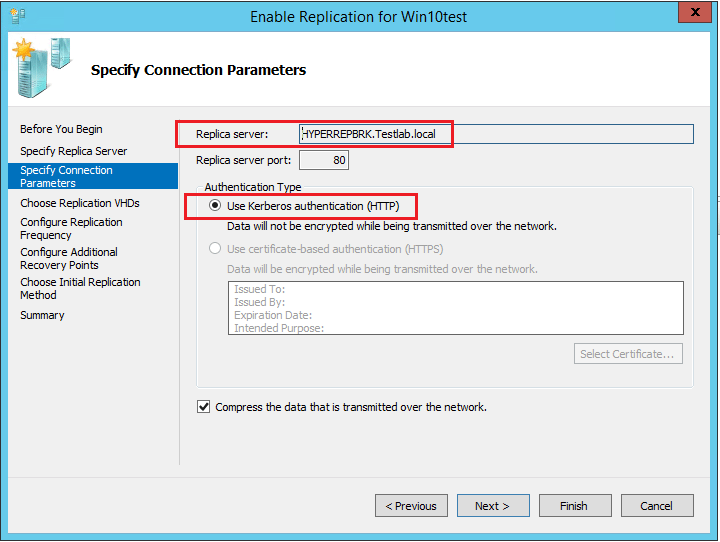The width and height of the screenshot is (720, 542).
Task: Click 'Issued By:' text
Action: tap(259, 302)
